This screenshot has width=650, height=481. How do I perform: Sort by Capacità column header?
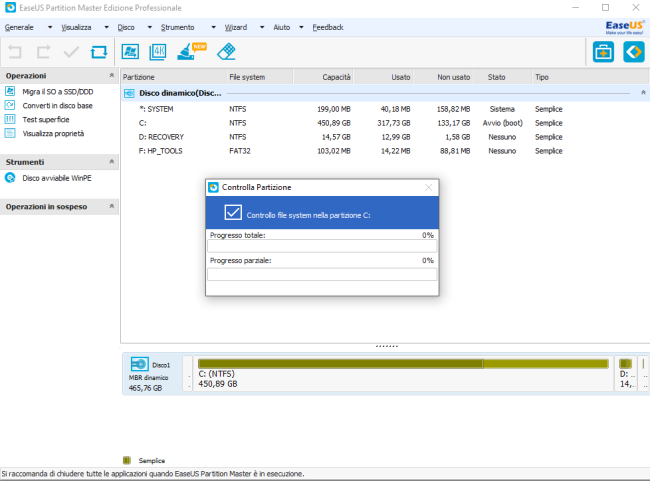pyautogui.click(x=323, y=77)
